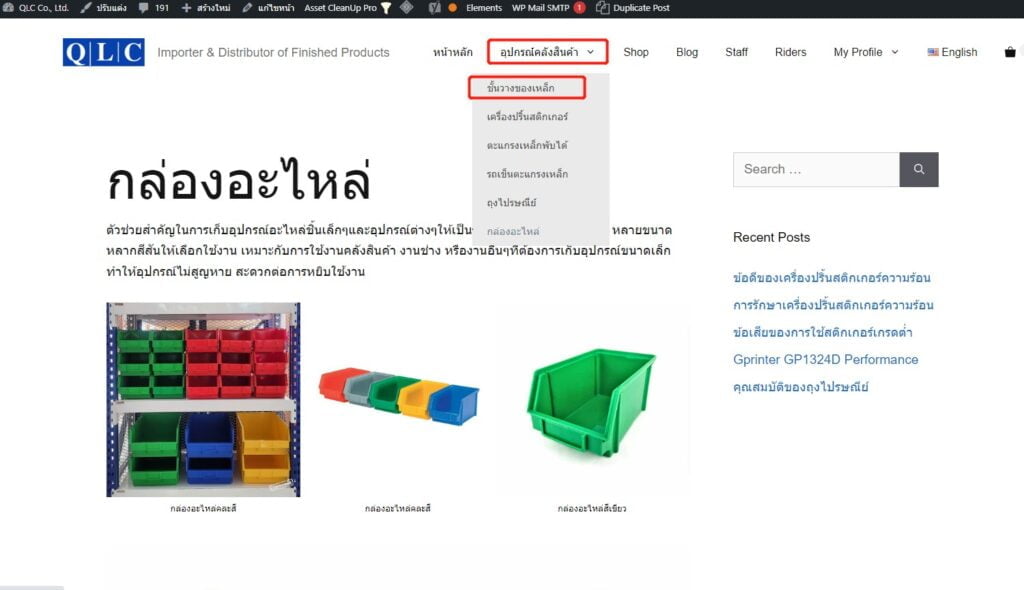Screen dimensions: 1024x590
Task: Click the QLC site logo
Action: pyautogui.click(x=103, y=52)
